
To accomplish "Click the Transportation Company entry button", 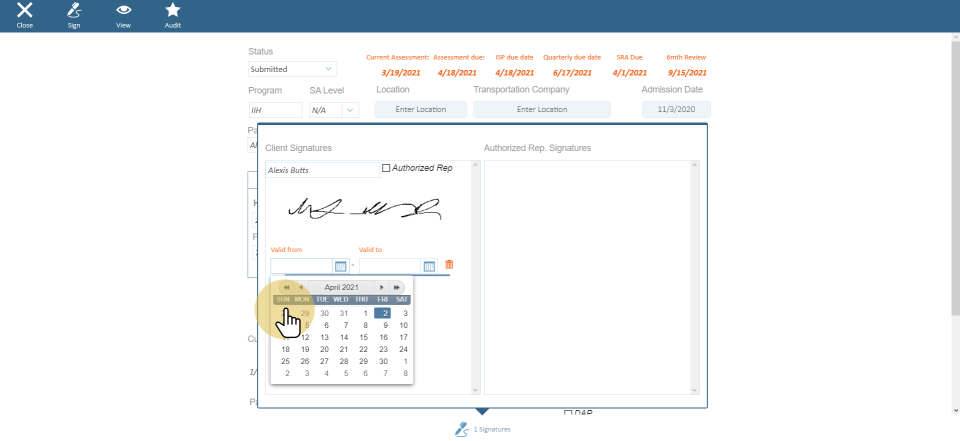I will 541,110.
